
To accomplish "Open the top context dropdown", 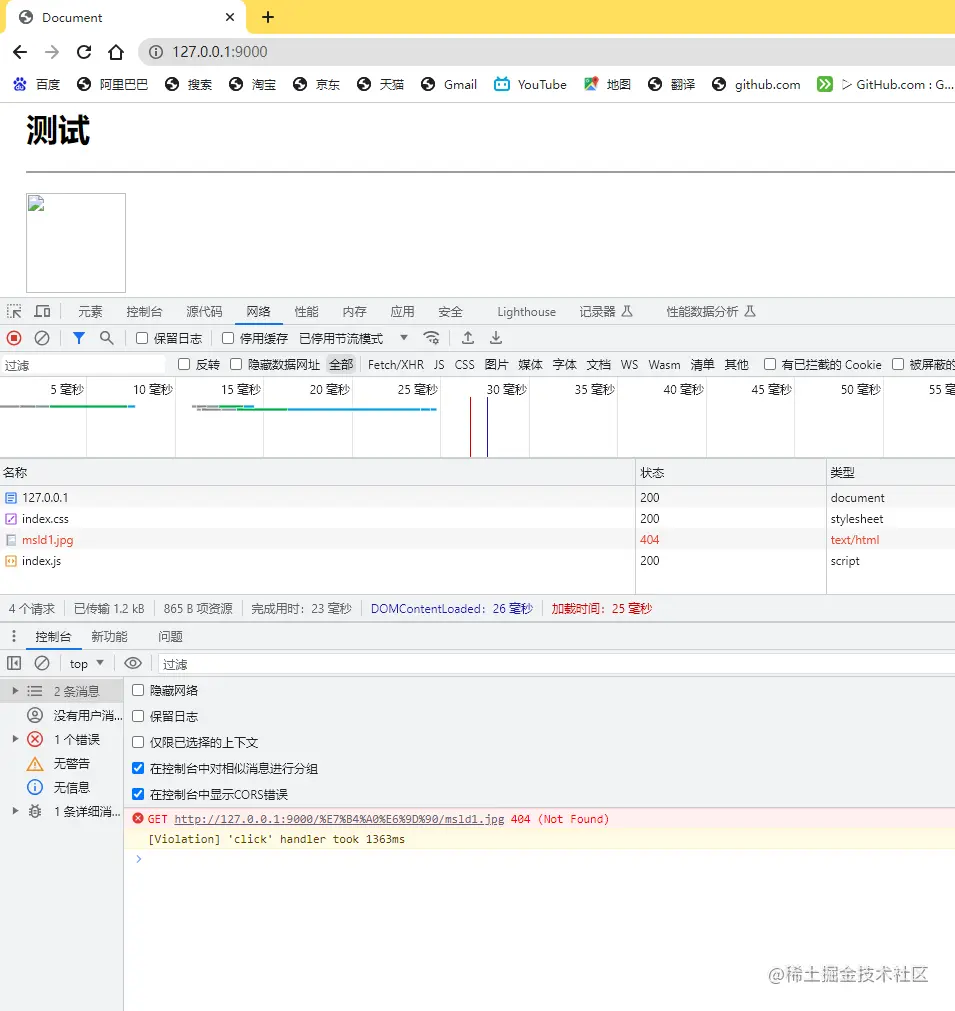I will pyautogui.click(x=86, y=663).
